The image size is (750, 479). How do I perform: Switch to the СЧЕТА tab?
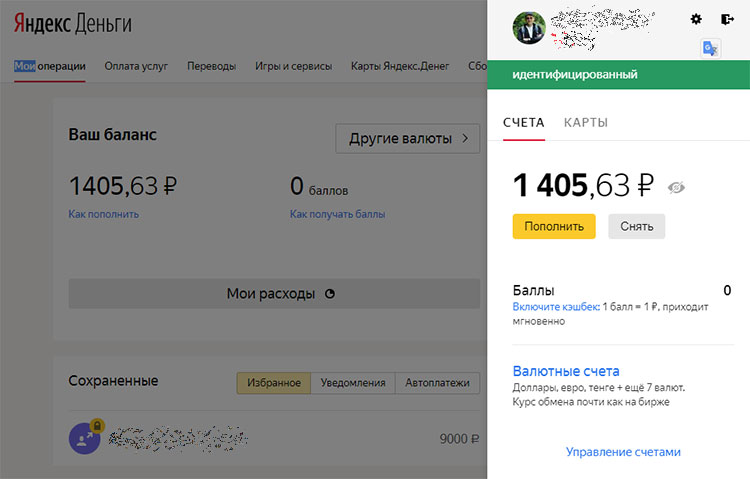(x=524, y=123)
